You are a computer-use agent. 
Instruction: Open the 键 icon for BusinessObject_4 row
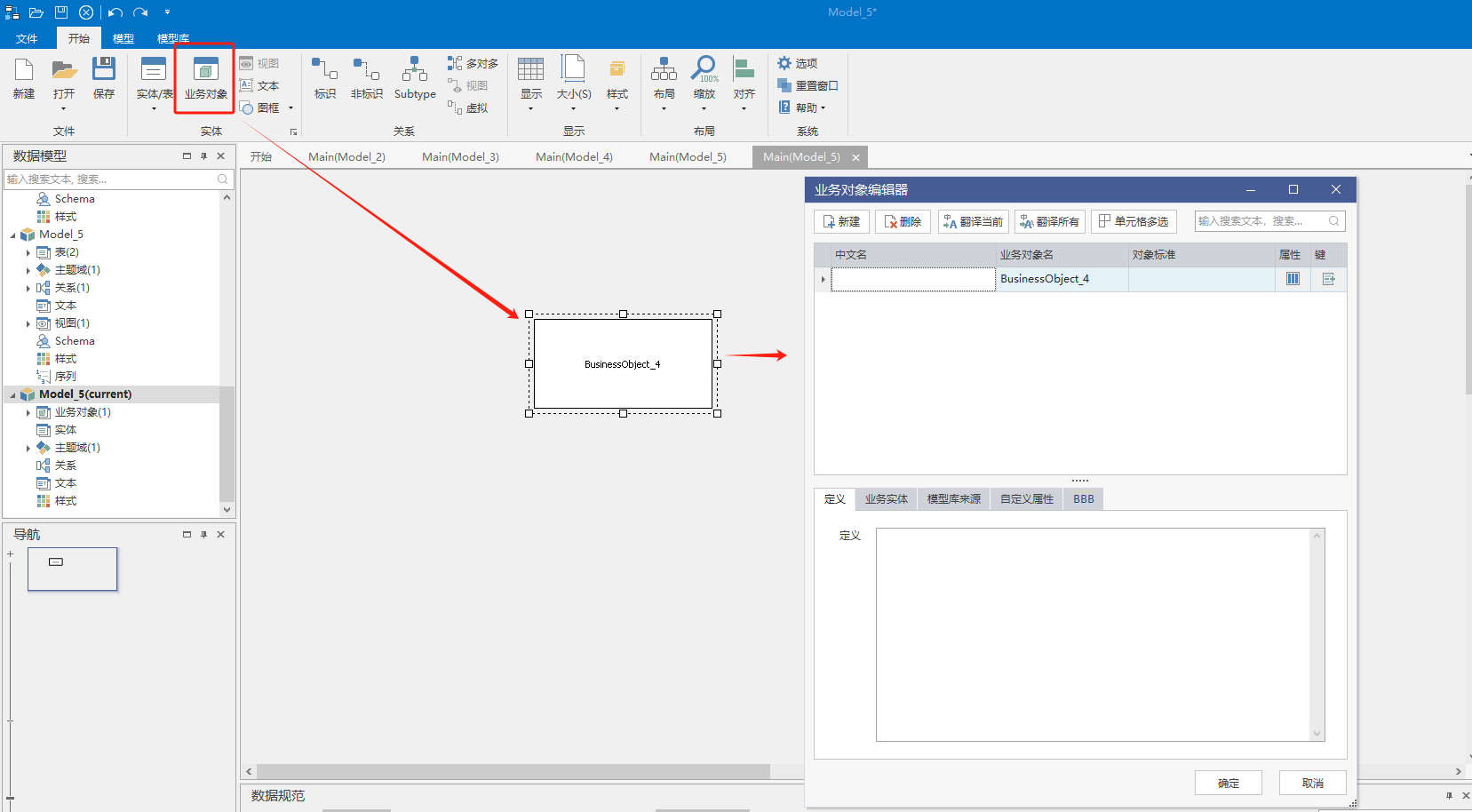click(1328, 279)
